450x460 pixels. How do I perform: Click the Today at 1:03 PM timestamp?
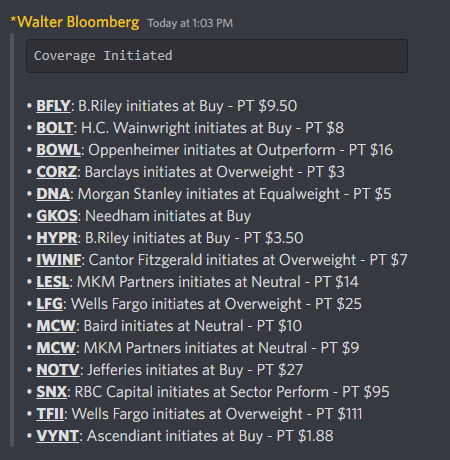point(190,23)
